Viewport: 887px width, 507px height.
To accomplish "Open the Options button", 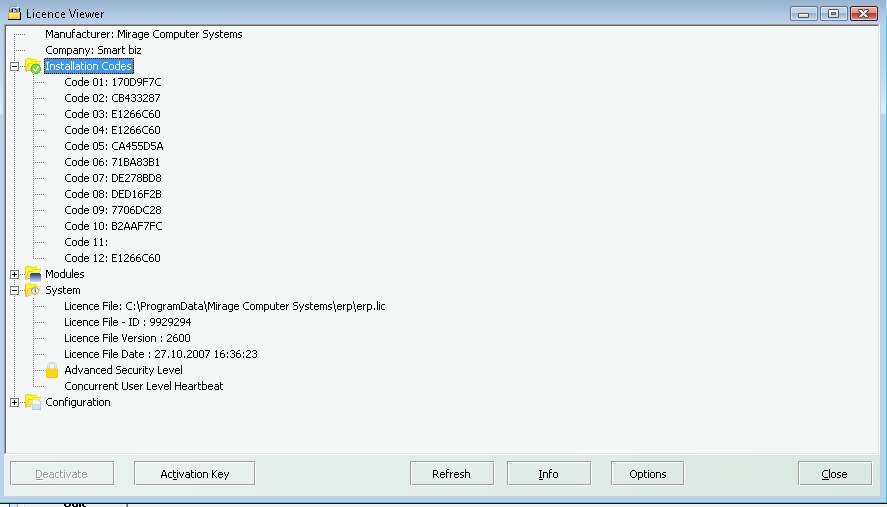I will [x=647, y=474].
